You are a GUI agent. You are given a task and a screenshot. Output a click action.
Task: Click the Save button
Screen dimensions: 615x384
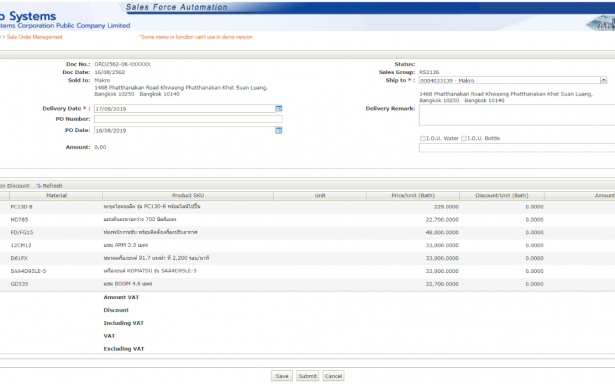click(282, 376)
